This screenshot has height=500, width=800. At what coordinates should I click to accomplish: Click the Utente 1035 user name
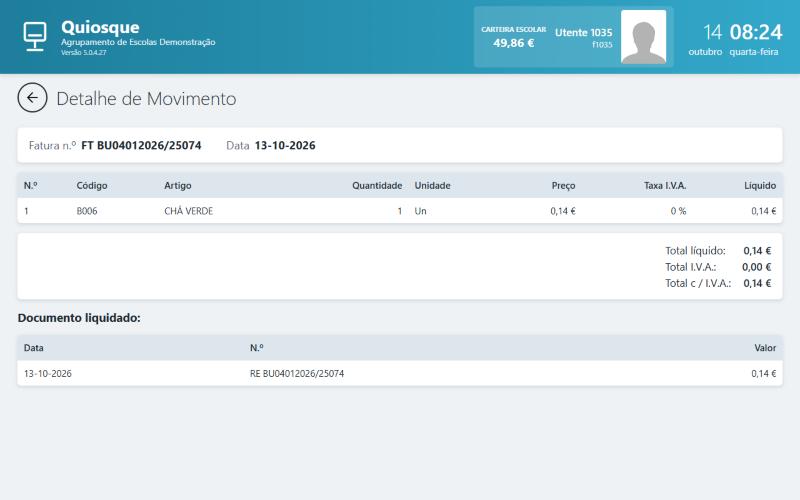583,32
